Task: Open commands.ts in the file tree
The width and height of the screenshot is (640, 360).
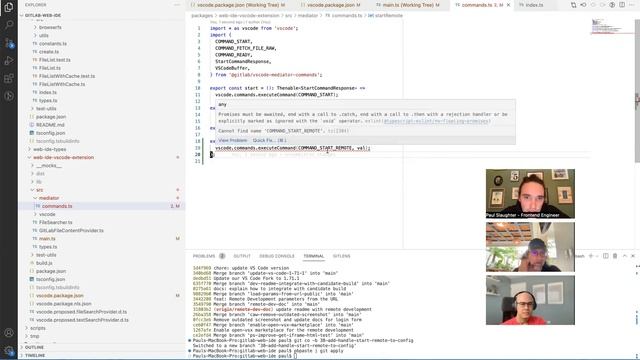Action: tap(57, 206)
